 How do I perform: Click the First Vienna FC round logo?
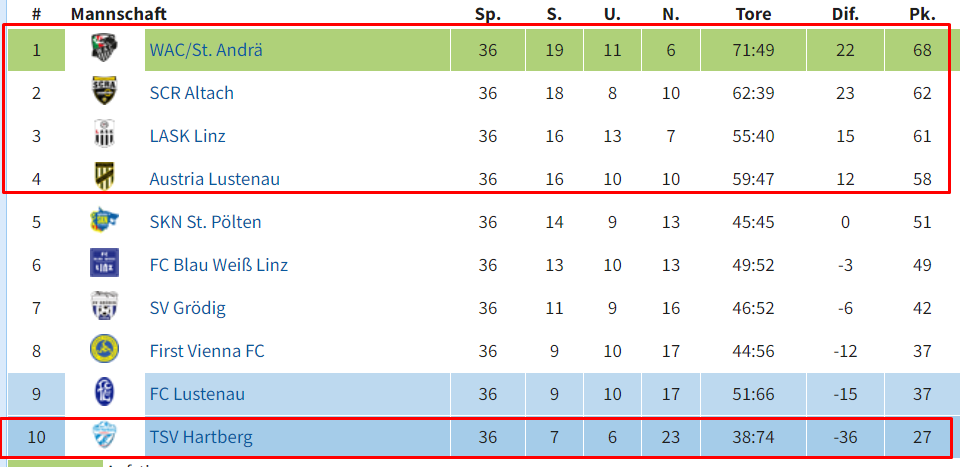point(104,350)
